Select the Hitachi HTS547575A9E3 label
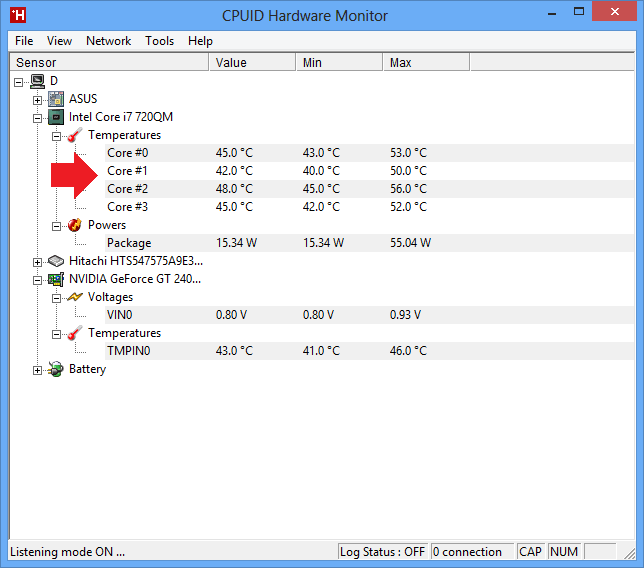644x568 pixels. (x=136, y=261)
